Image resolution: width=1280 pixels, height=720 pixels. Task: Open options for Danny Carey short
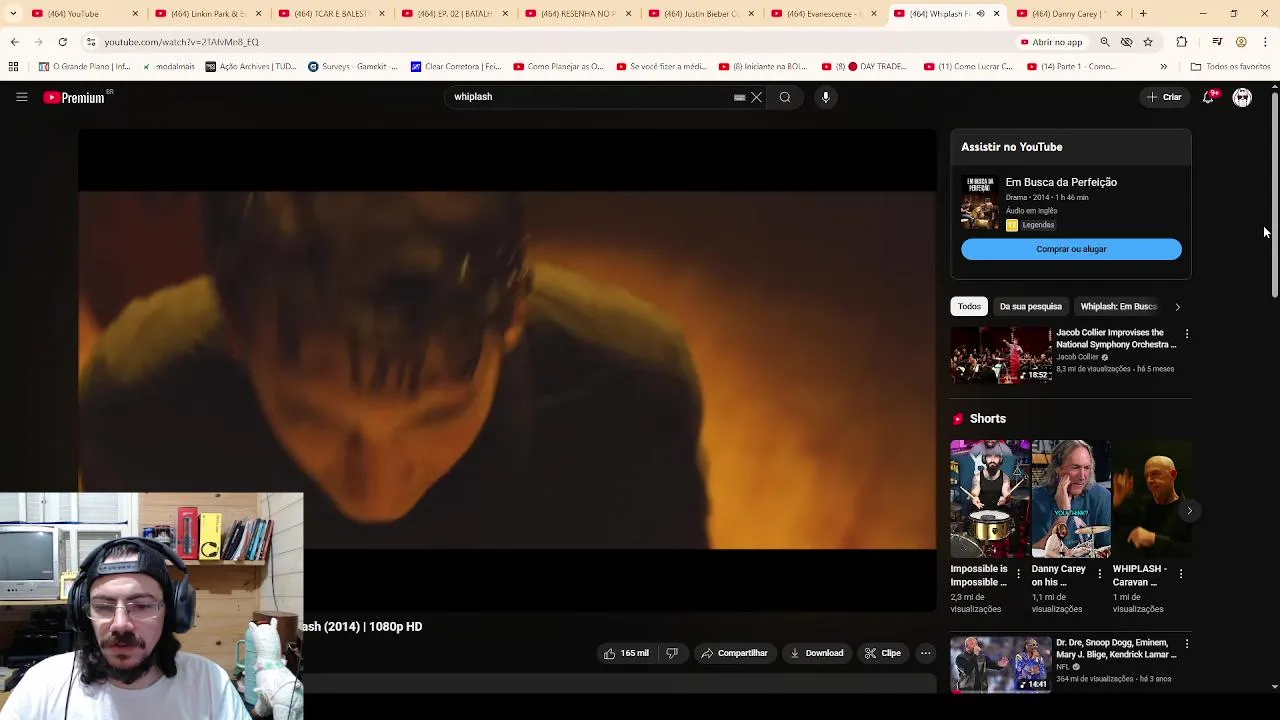(x=1100, y=574)
